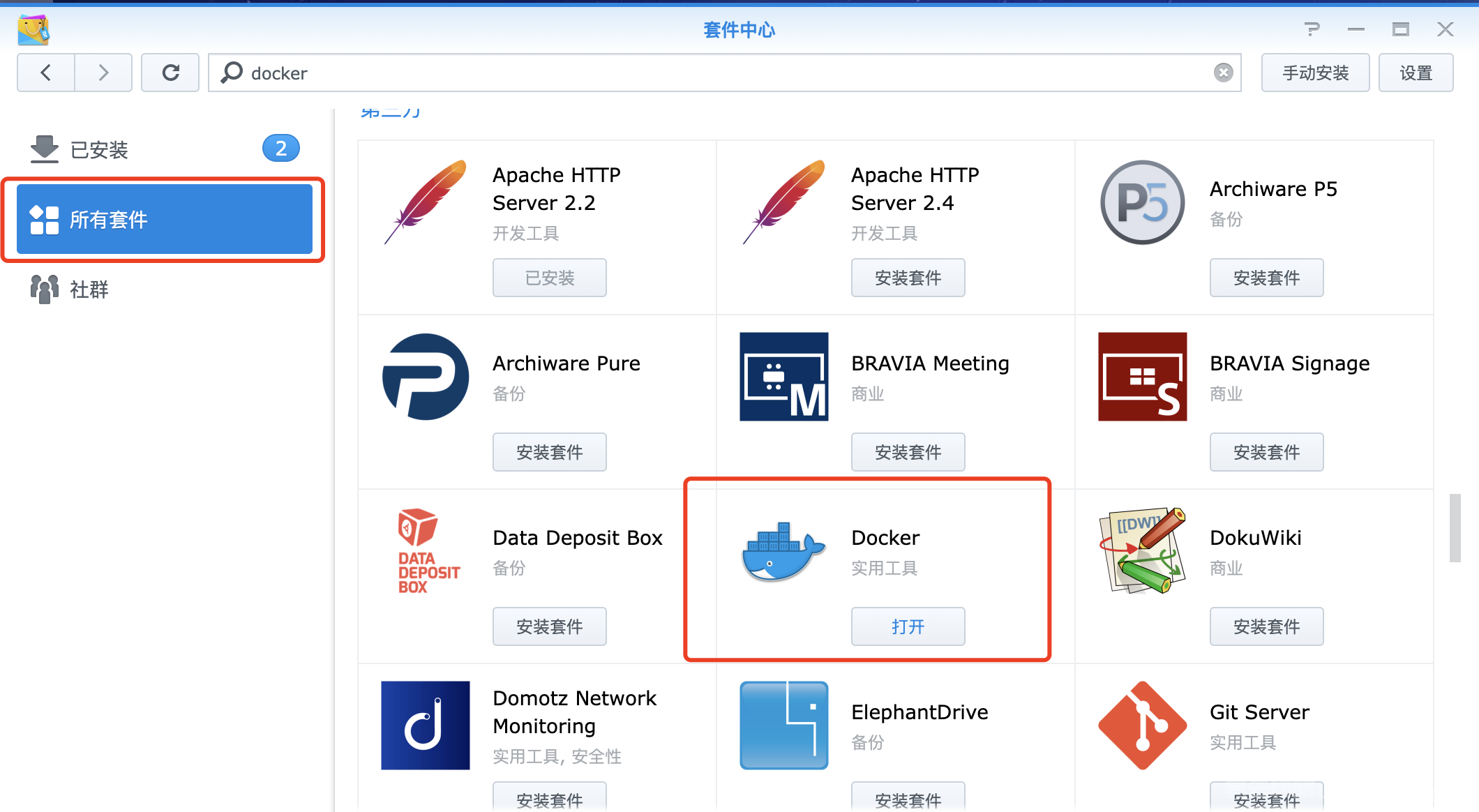Viewport: 1479px width, 812px height.
Task: Go forward with the right arrow button
Action: [103, 73]
